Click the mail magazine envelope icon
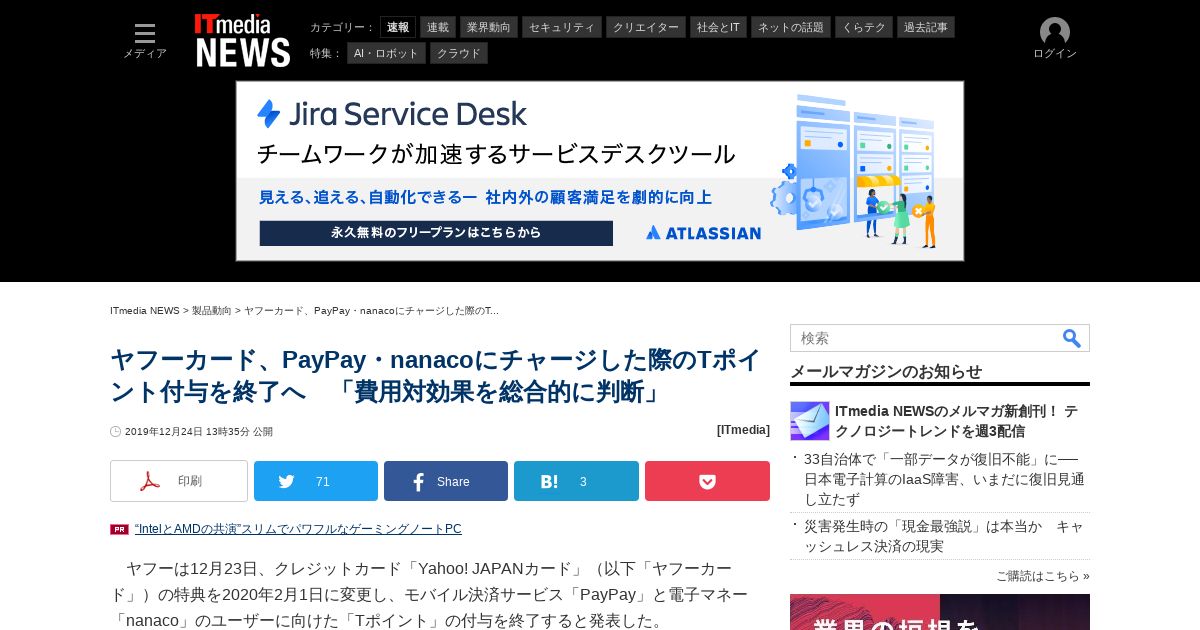 [x=810, y=421]
